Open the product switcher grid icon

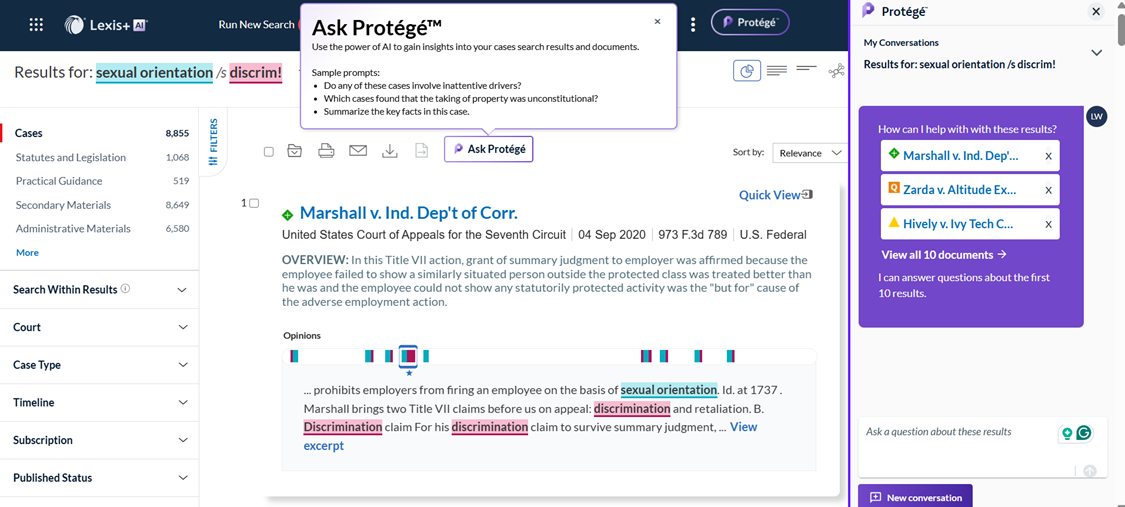coord(36,24)
